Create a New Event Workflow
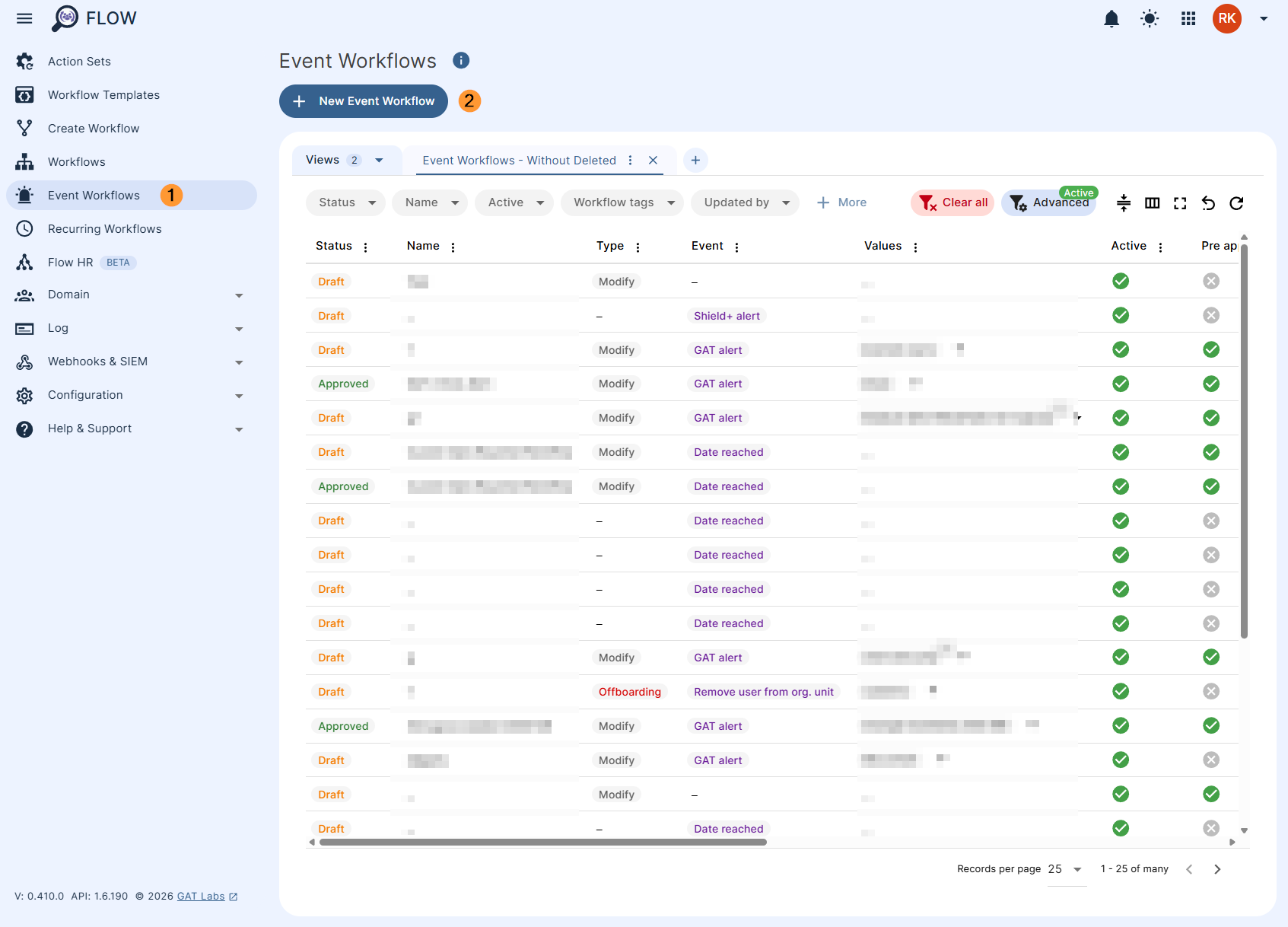1288x927 pixels. [x=363, y=100]
